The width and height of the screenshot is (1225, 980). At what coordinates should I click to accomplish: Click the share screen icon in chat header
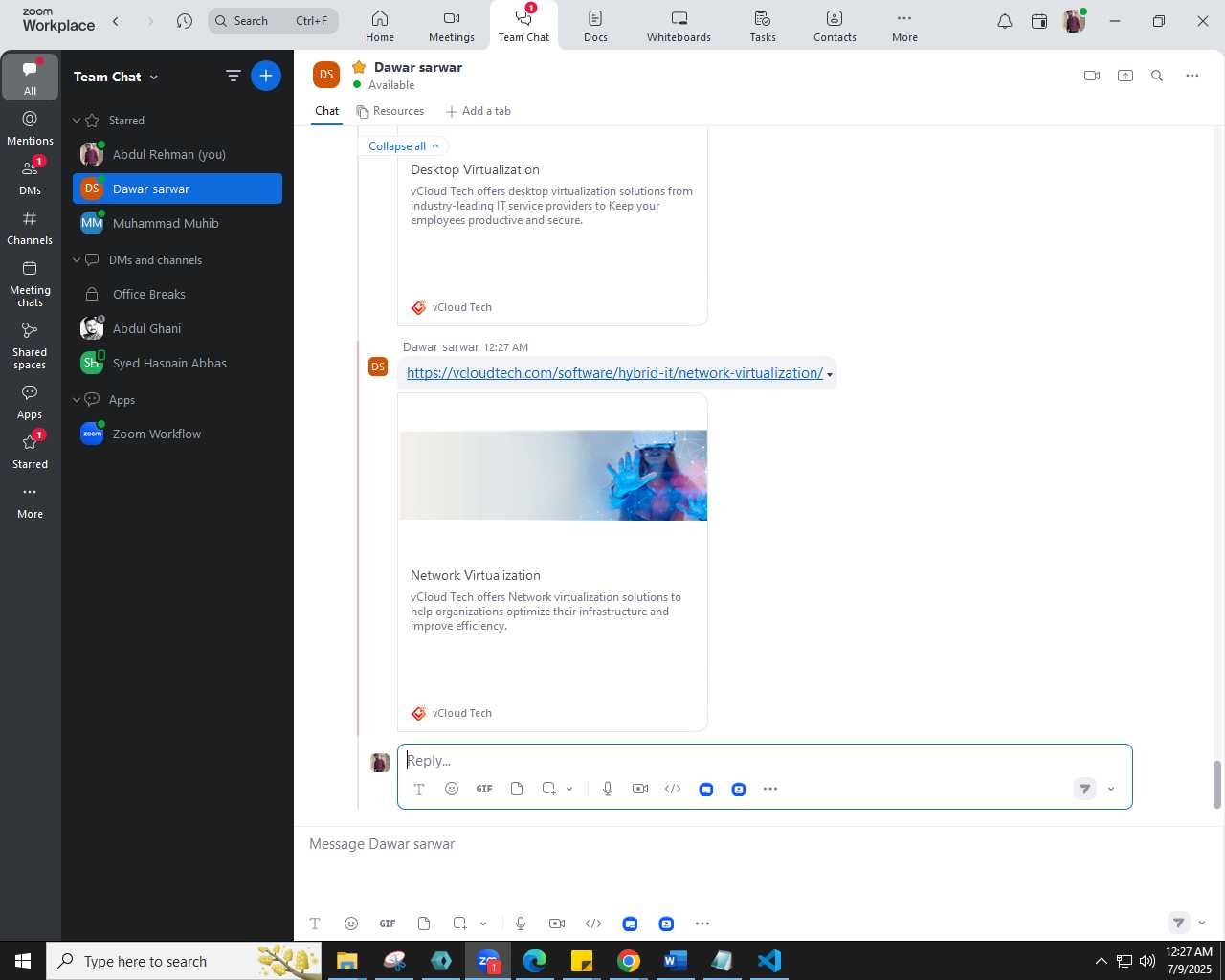coord(1125,76)
